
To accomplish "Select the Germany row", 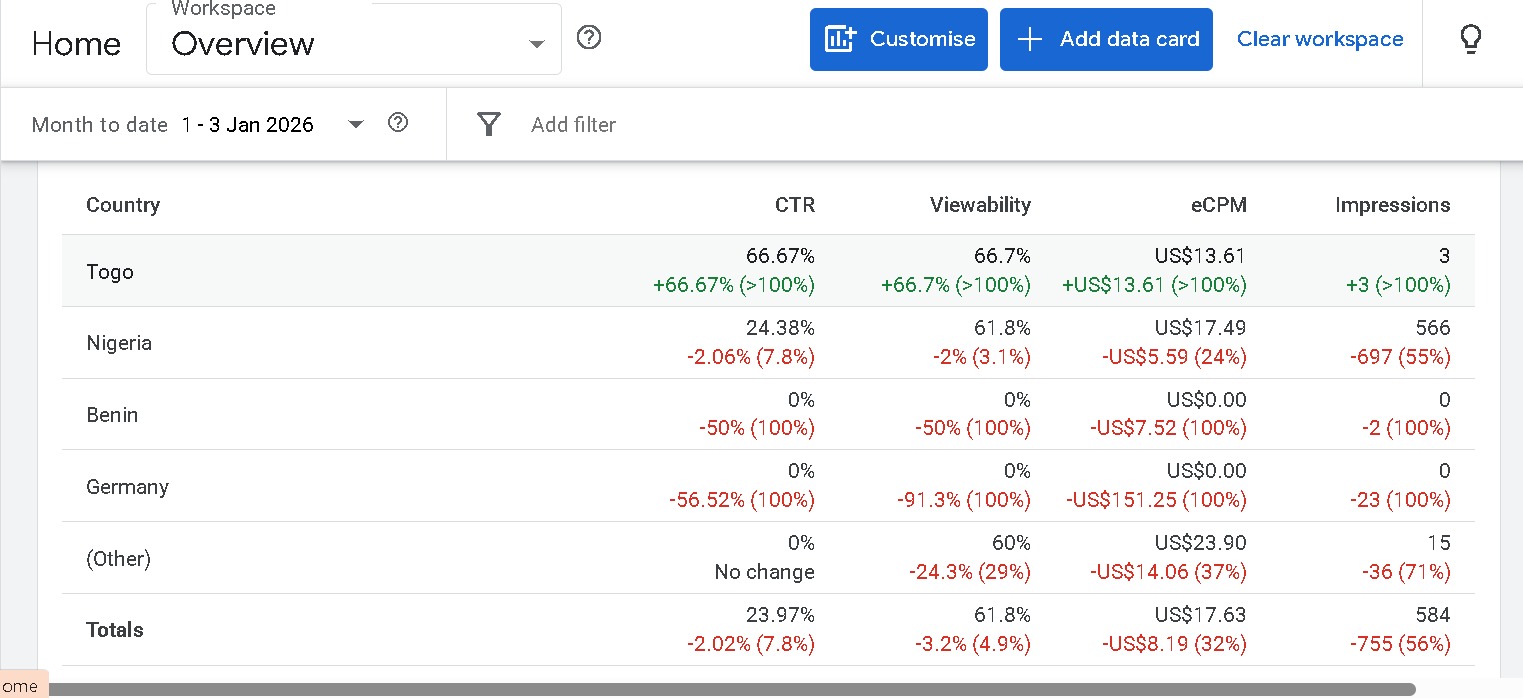I will pos(127,487).
